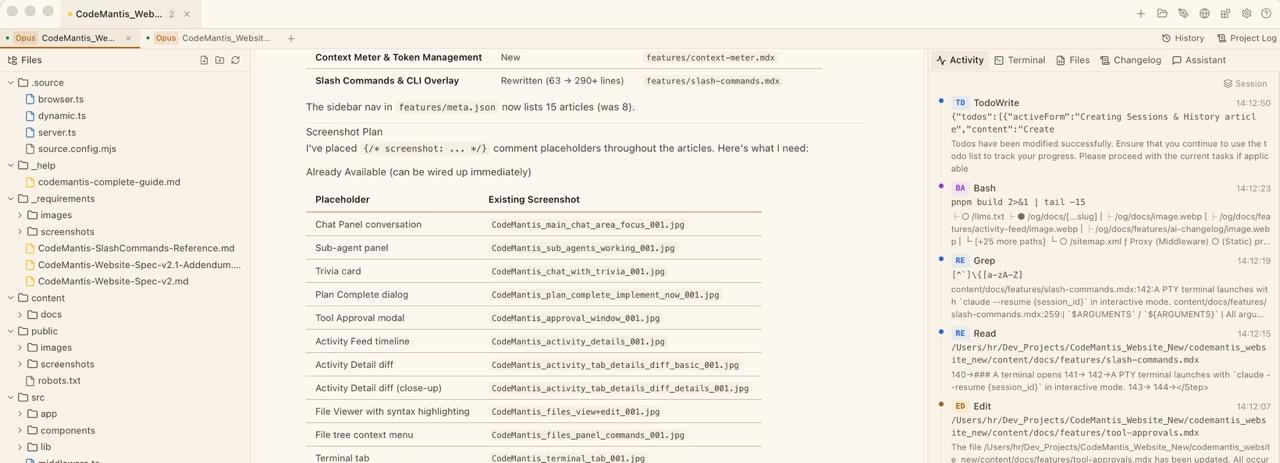The width and height of the screenshot is (1280, 463).
Task: Open robots.txt file
Action: 59,381
